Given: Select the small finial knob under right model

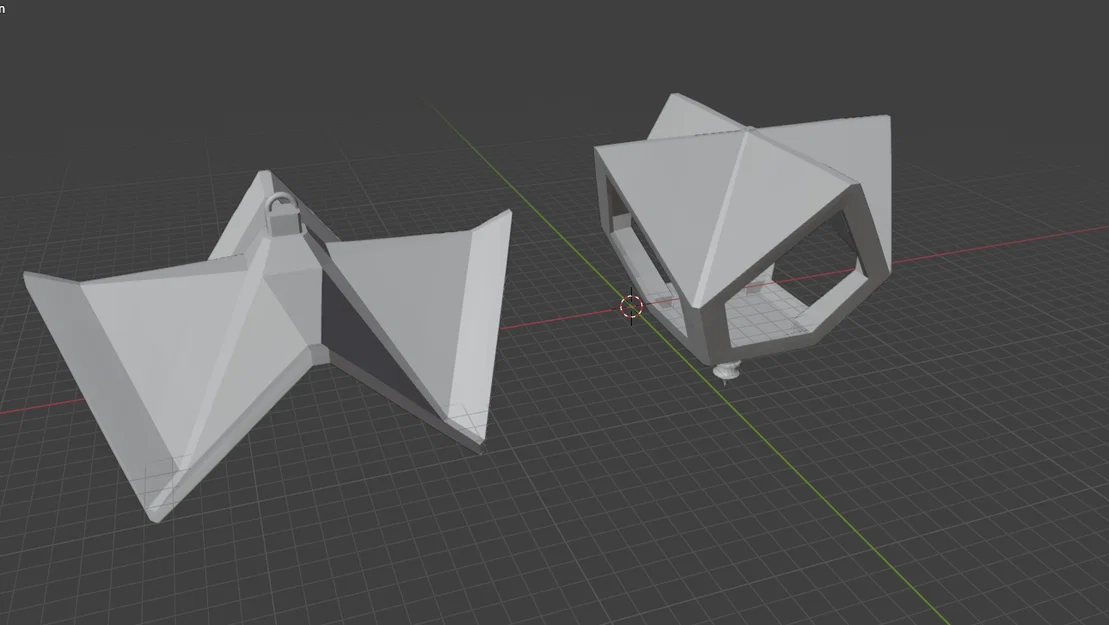Looking at the screenshot, I should coord(726,371).
